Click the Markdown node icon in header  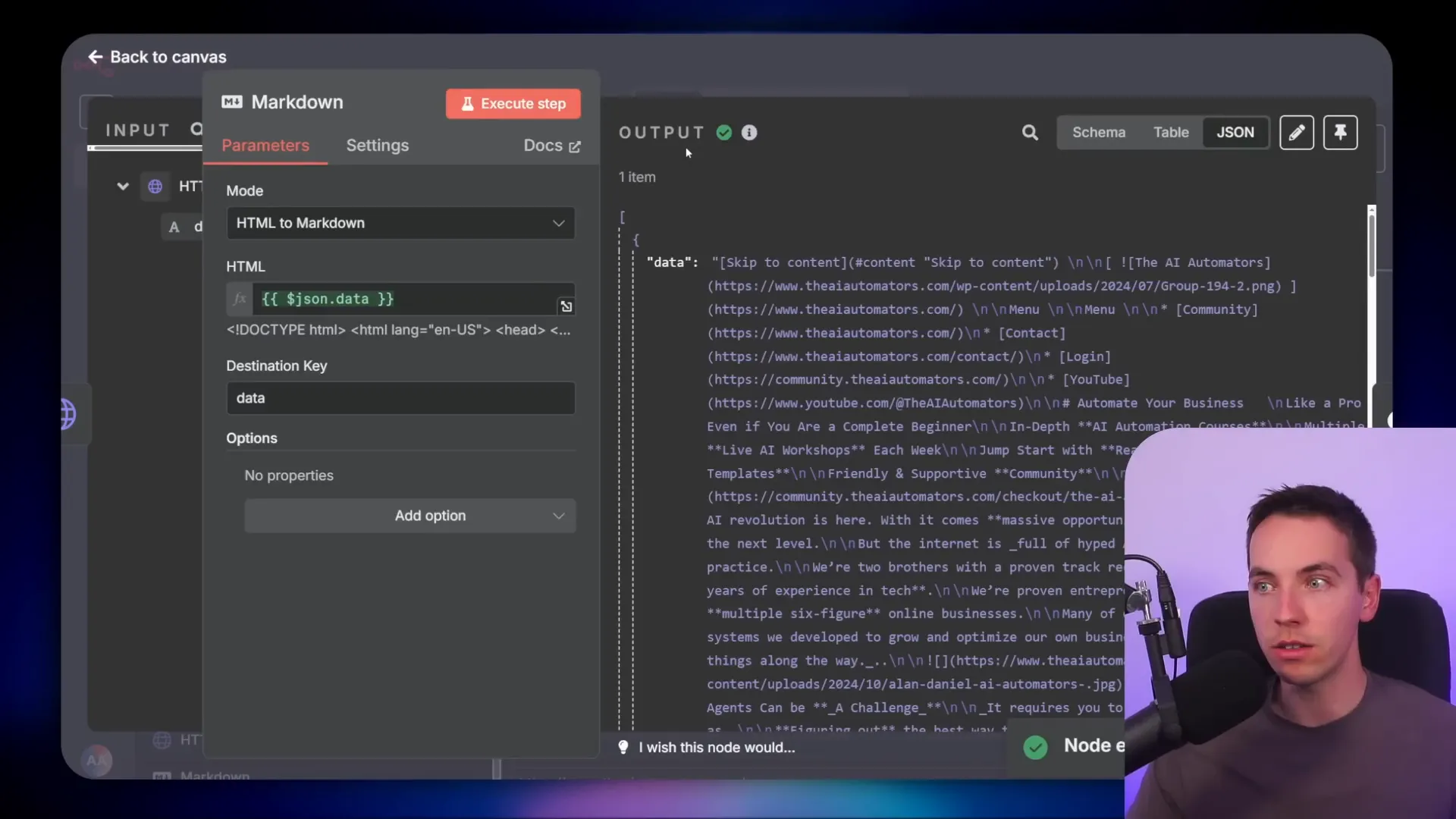coord(231,102)
